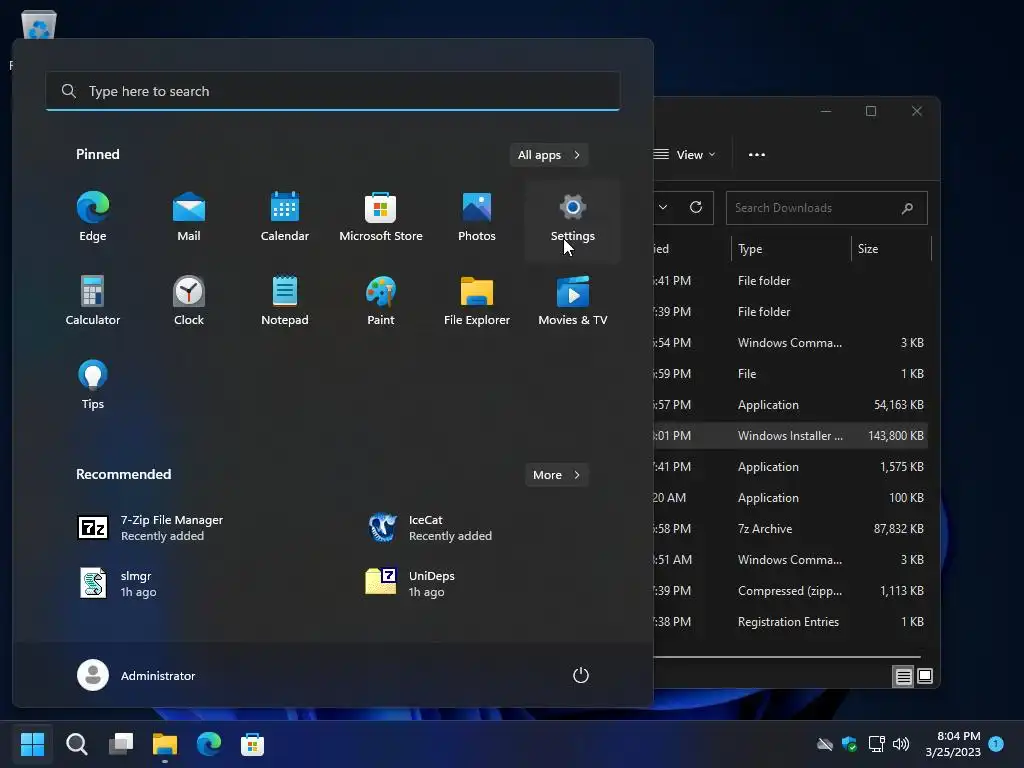
Task: Select the File type 1 KB row
Action: coord(790,374)
